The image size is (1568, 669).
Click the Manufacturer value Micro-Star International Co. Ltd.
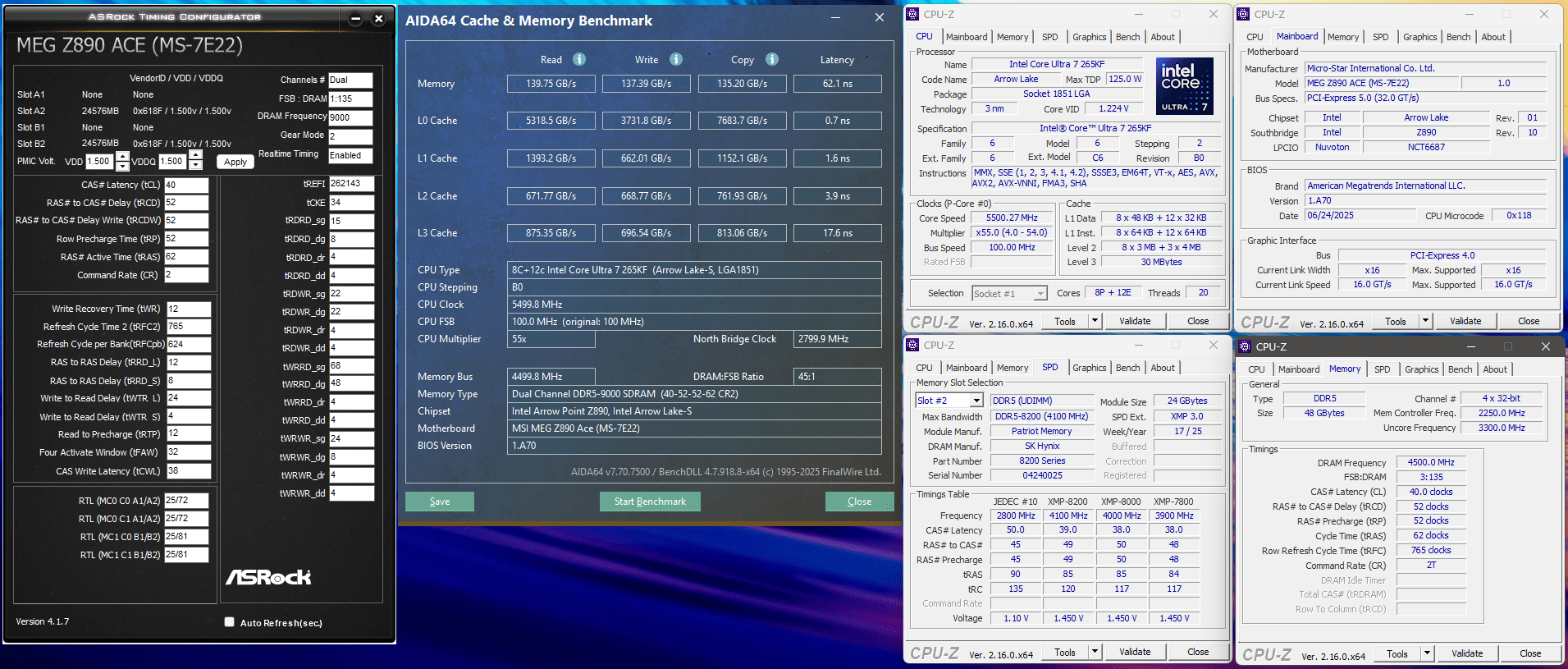pos(1425,69)
